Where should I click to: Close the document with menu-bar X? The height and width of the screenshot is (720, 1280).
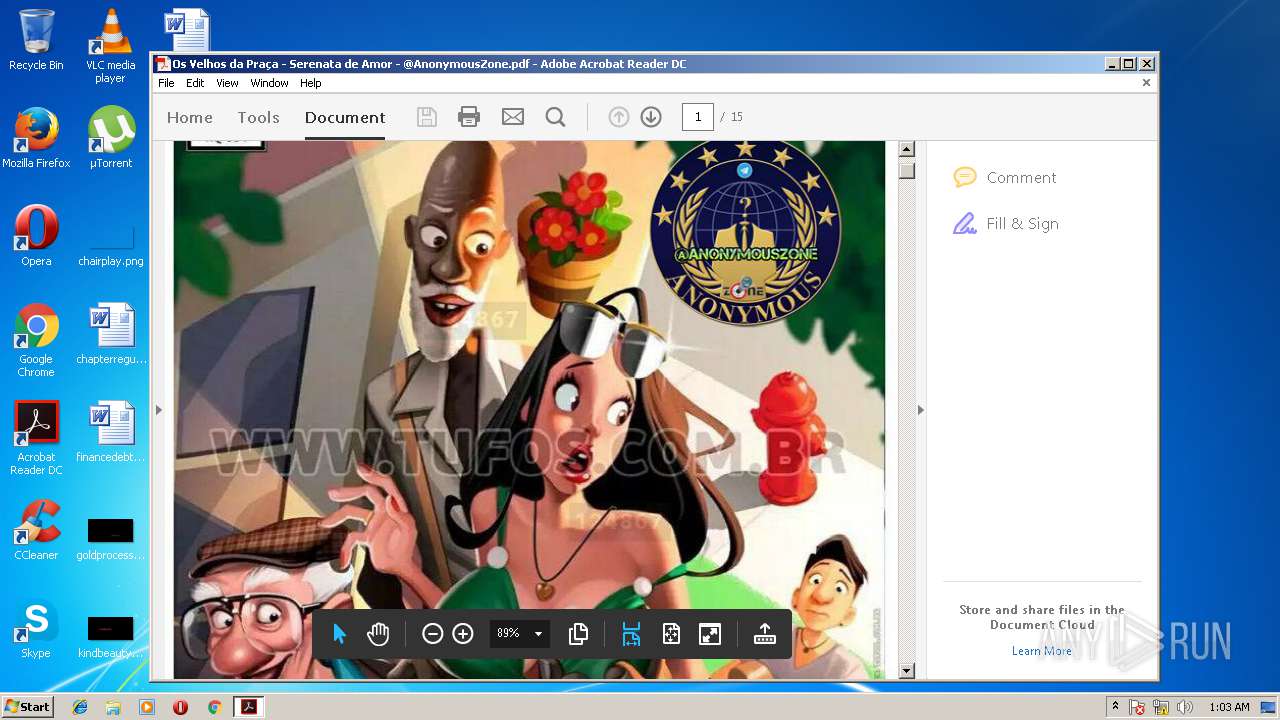[x=1146, y=83]
